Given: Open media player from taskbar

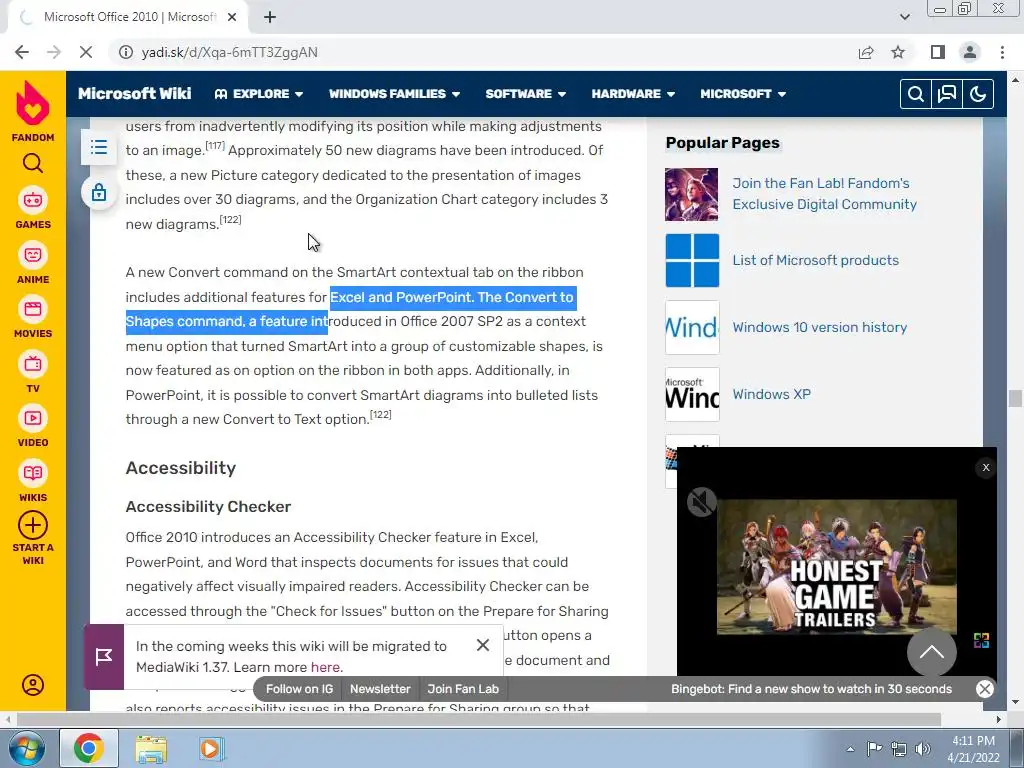Looking at the screenshot, I should (x=211, y=748).
